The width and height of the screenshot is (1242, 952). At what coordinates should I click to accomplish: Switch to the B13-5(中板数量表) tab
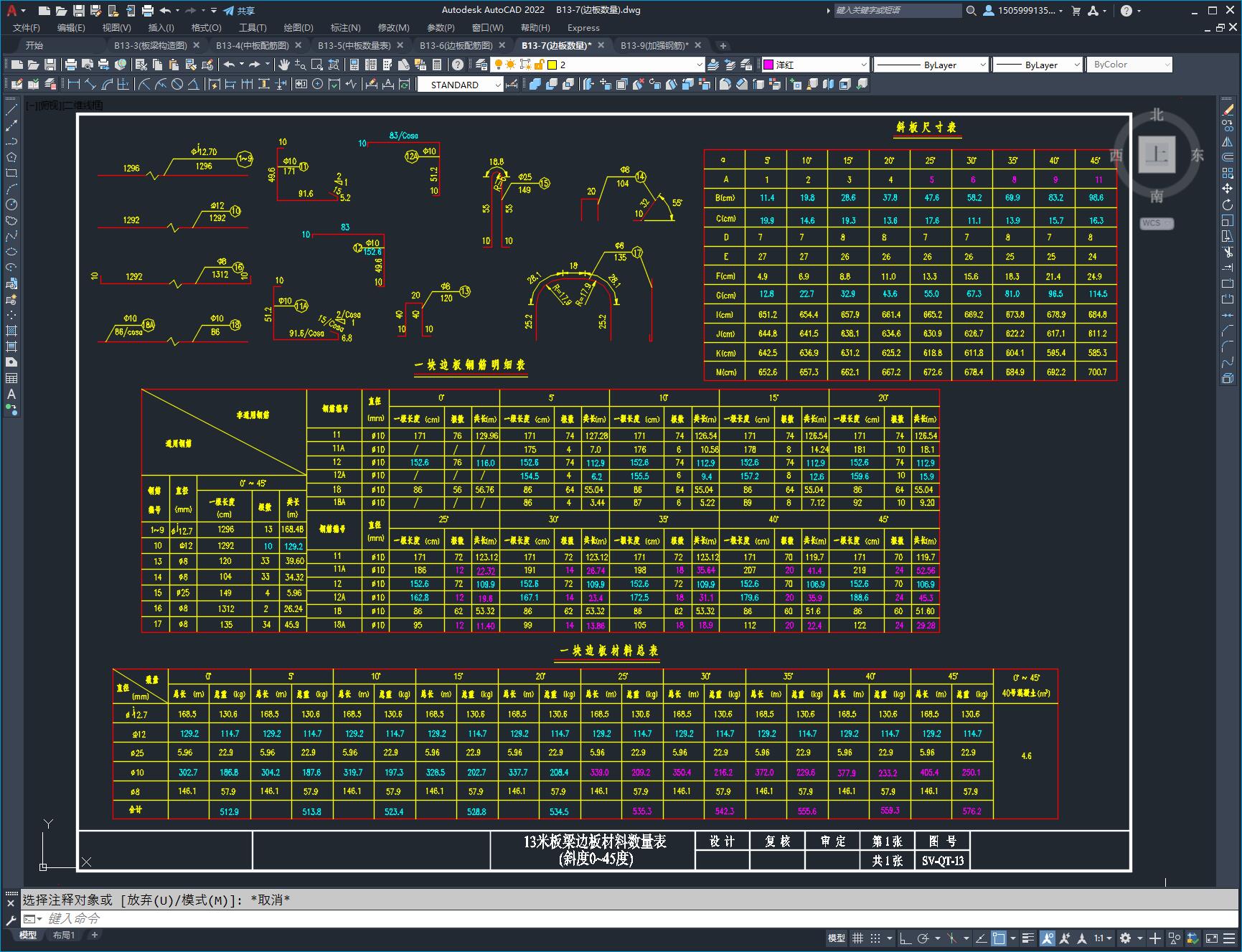354,45
